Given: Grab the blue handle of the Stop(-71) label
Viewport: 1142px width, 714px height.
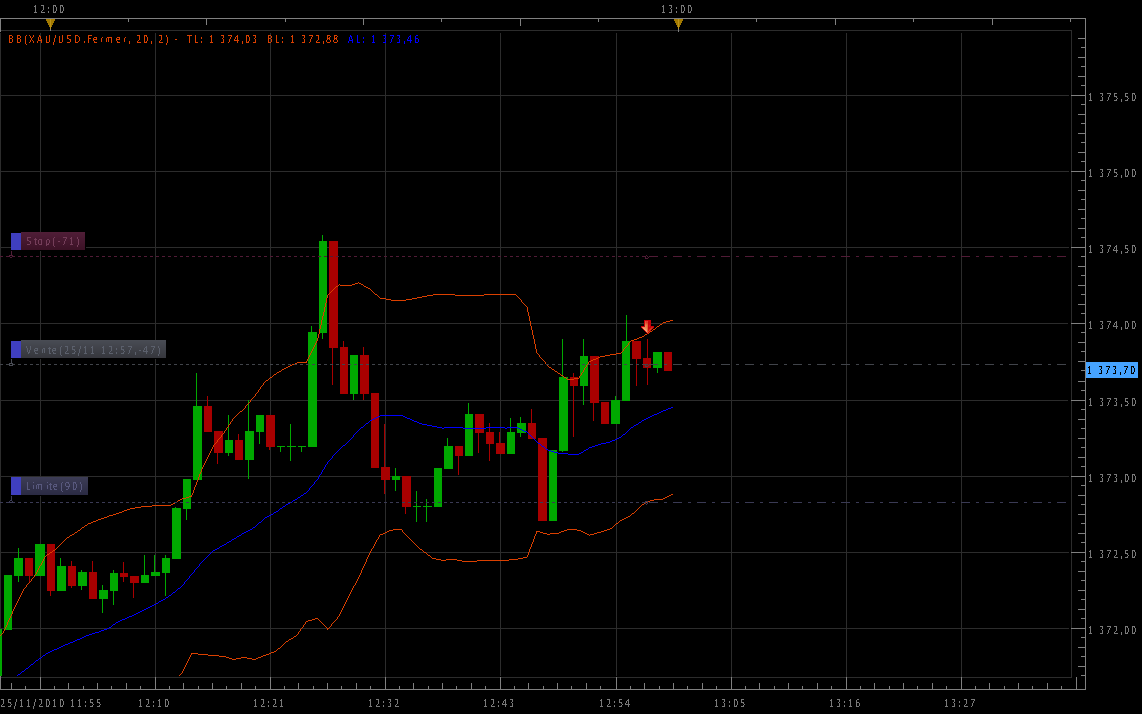Looking at the screenshot, I should pyautogui.click(x=16, y=241).
